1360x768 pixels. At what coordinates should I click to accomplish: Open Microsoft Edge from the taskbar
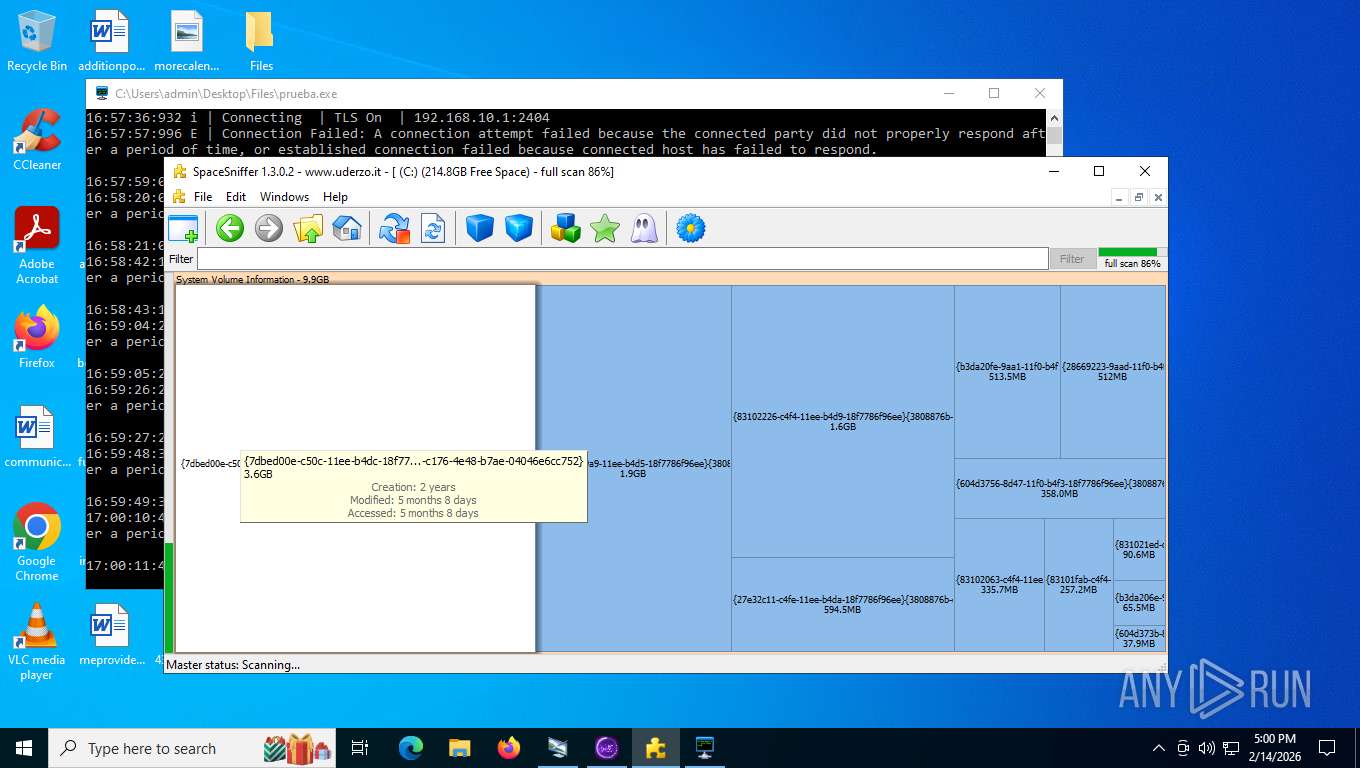pos(411,748)
